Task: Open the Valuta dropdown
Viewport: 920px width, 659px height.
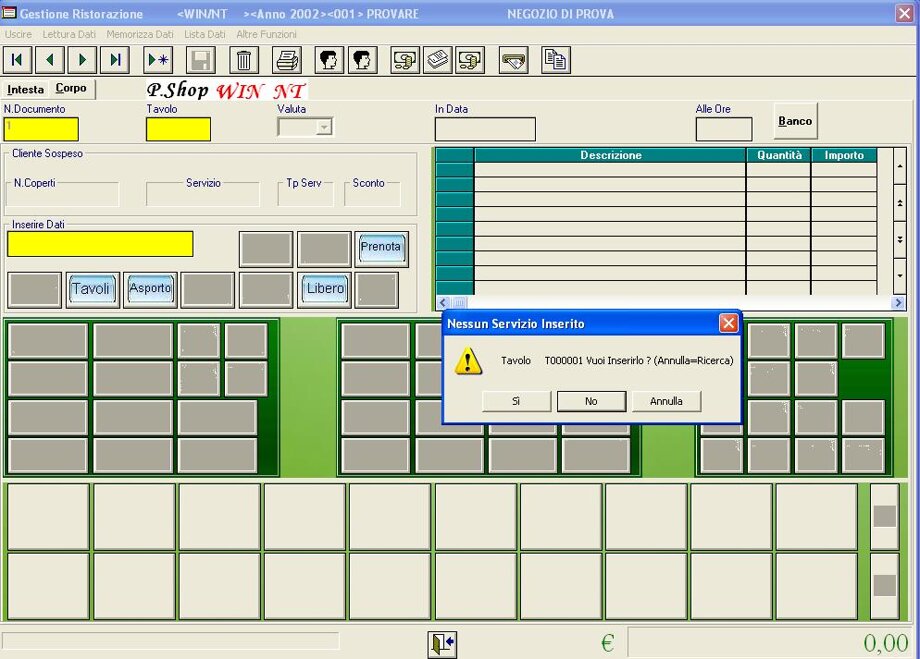Action: tap(323, 127)
